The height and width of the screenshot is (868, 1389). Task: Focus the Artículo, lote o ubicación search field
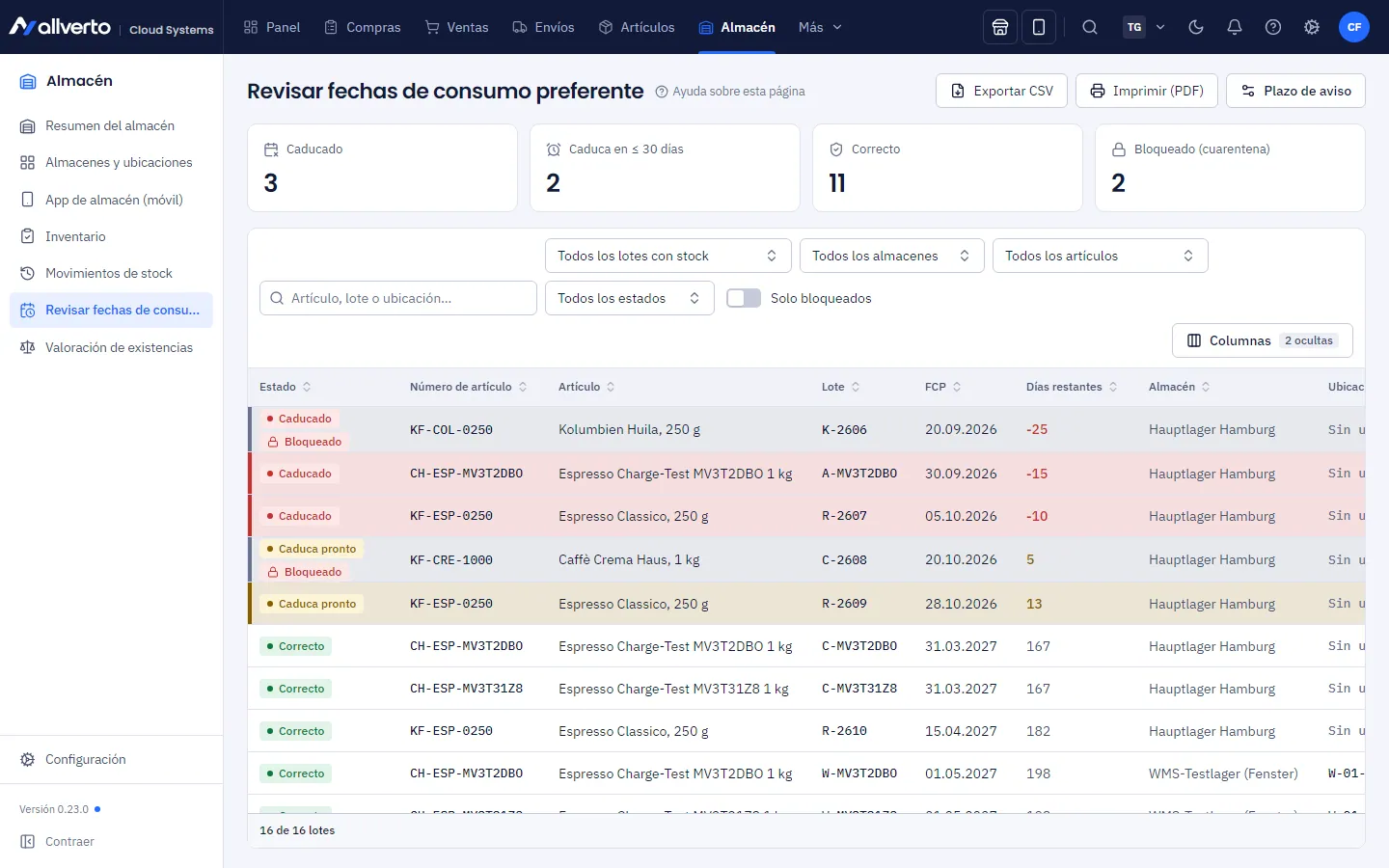[398, 298]
